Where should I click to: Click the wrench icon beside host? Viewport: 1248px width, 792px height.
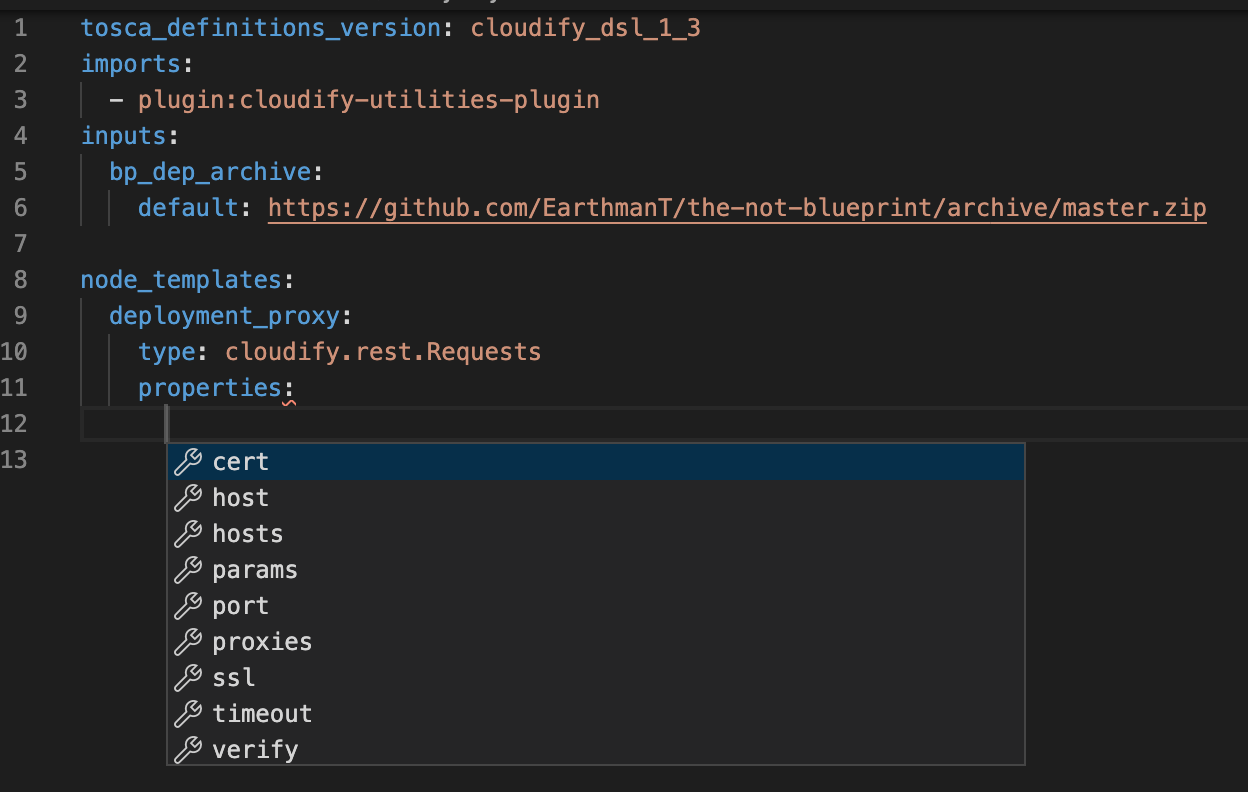point(188,498)
